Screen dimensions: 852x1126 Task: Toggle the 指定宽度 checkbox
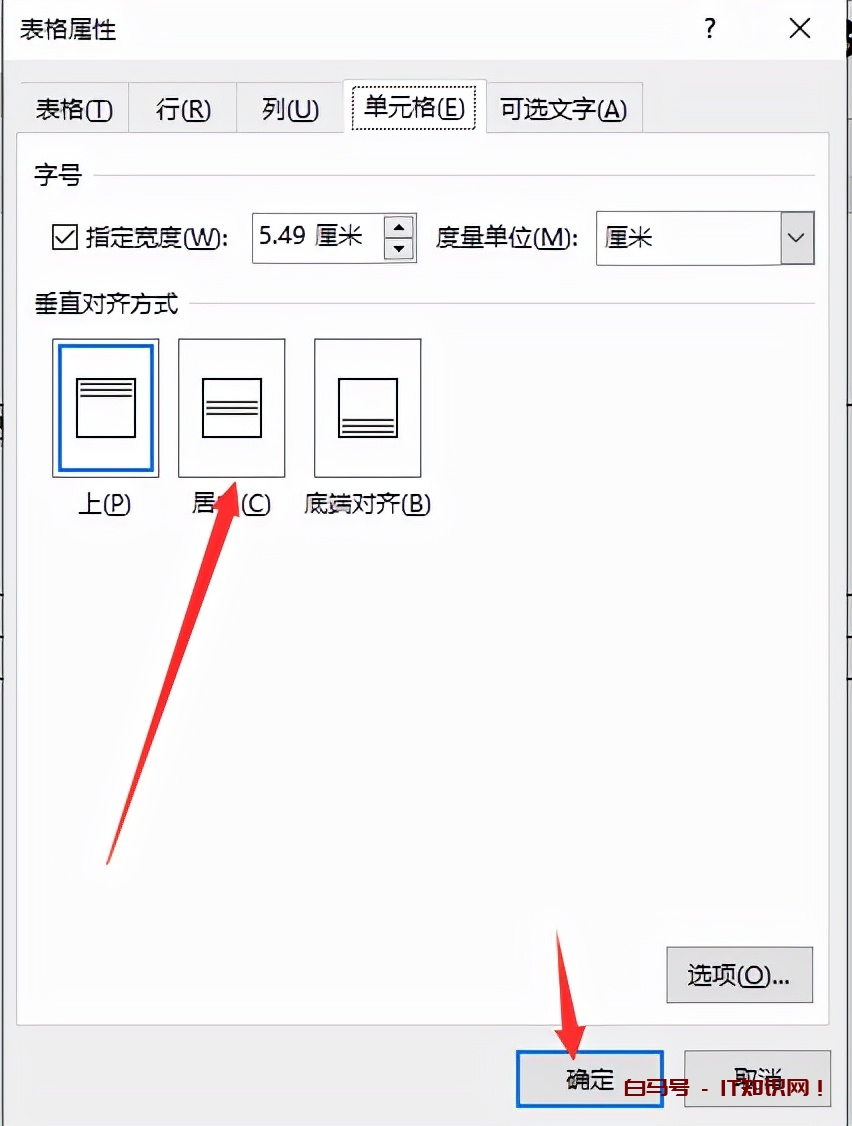pos(65,236)
